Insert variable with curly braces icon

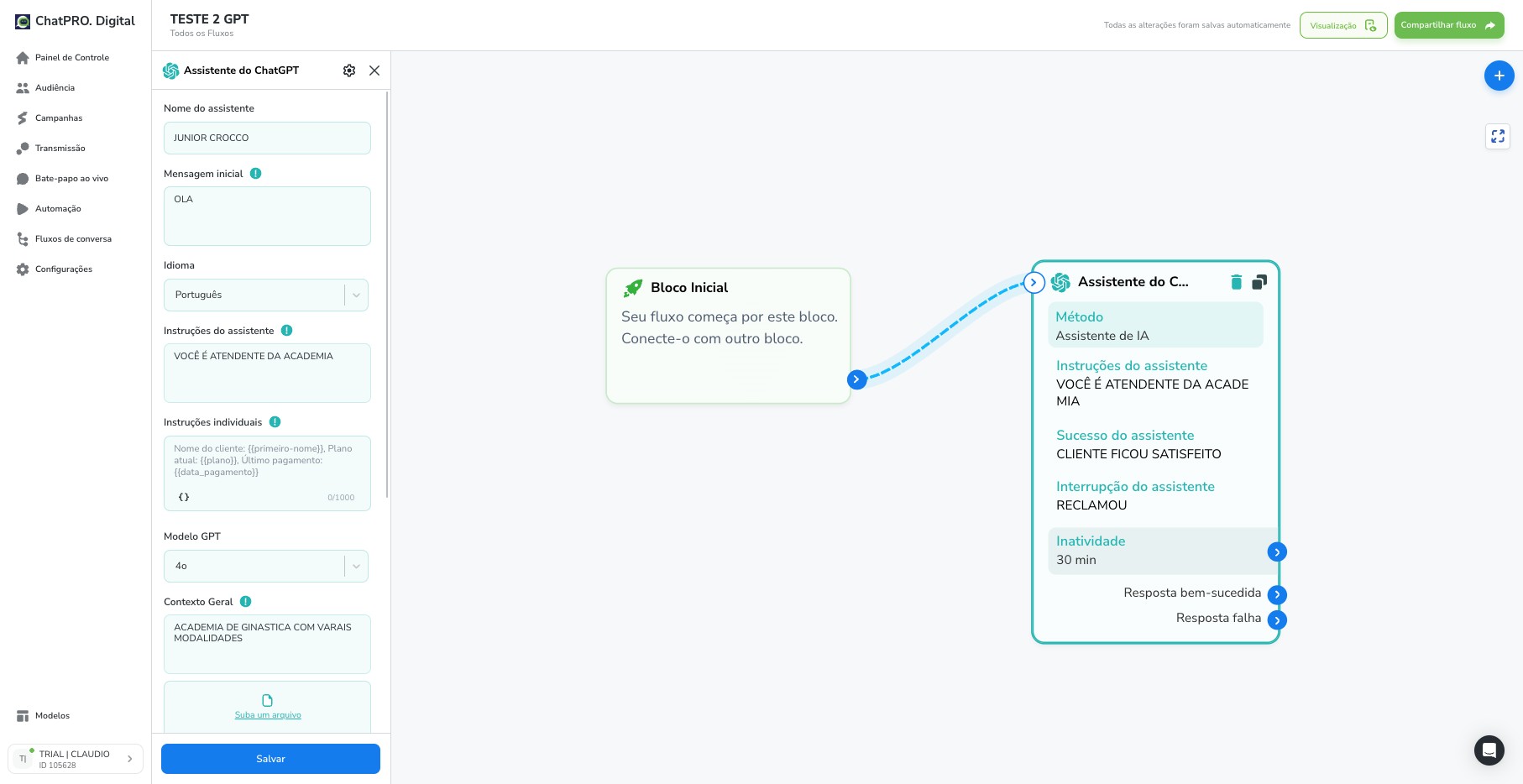pyautogui.click(x=184, y=497)
